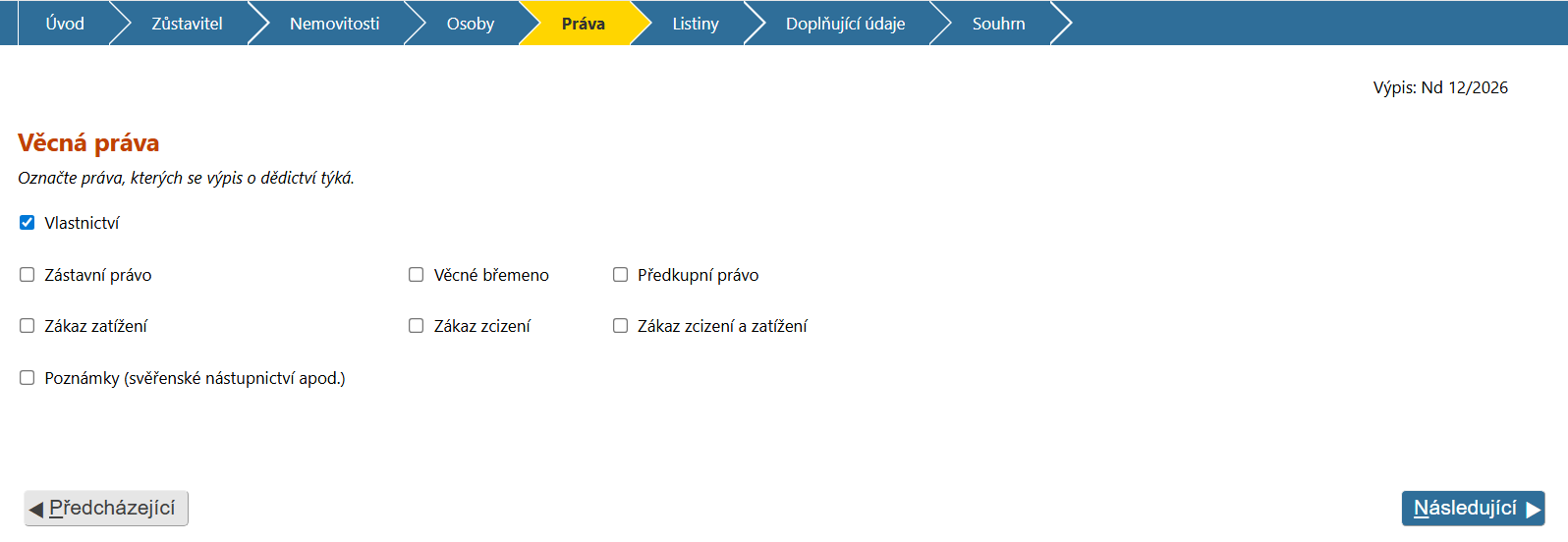Image resolution: width=1568 pixels, height=542 pixels.
Task: Enable the Zástavní právo checkbox
Action: (28, 275)
